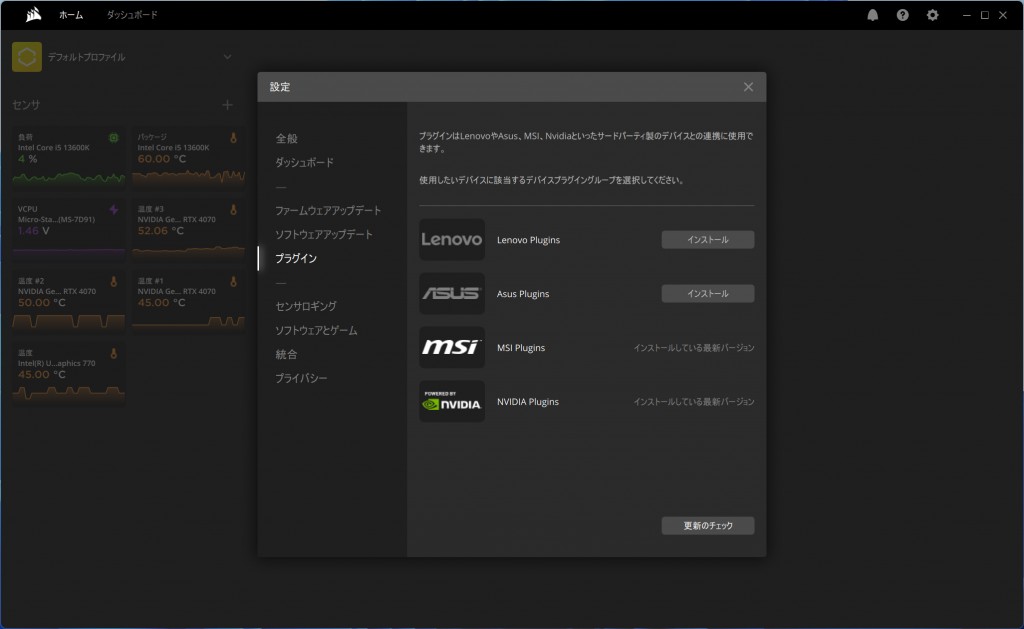Open ソフトウェアアップデート settings
Image resolution: width=1024 pixels, height=629 pixels.
(324, 234)
